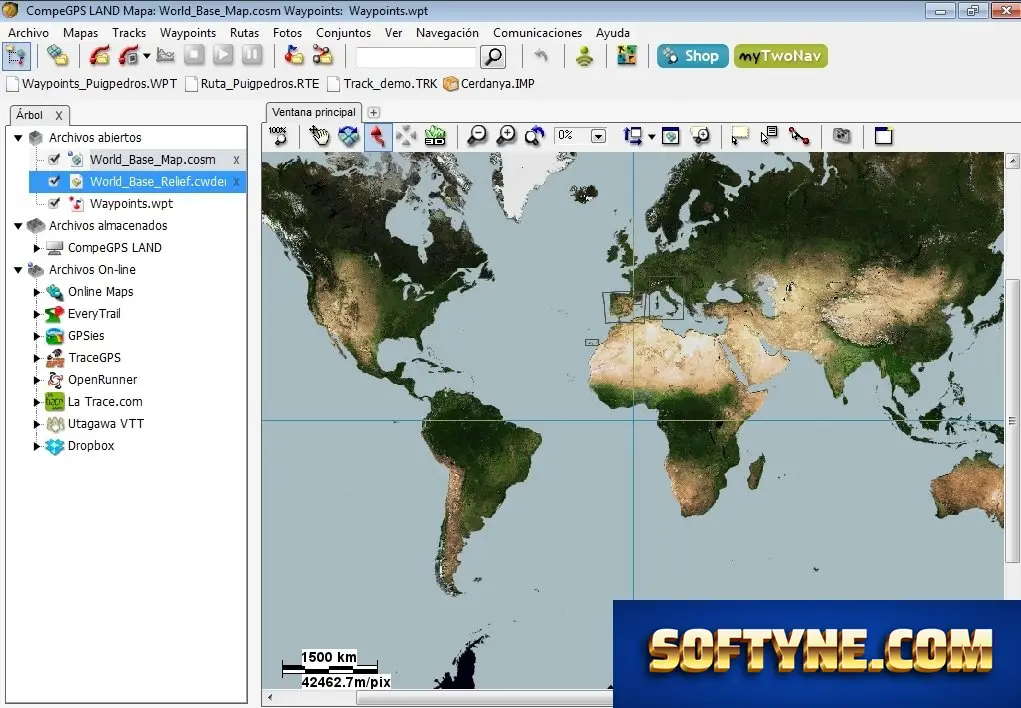Viewport: 1021px width, 708px height.
Task: Expand the Online Maps tree node
Action: tap(37, 292)
